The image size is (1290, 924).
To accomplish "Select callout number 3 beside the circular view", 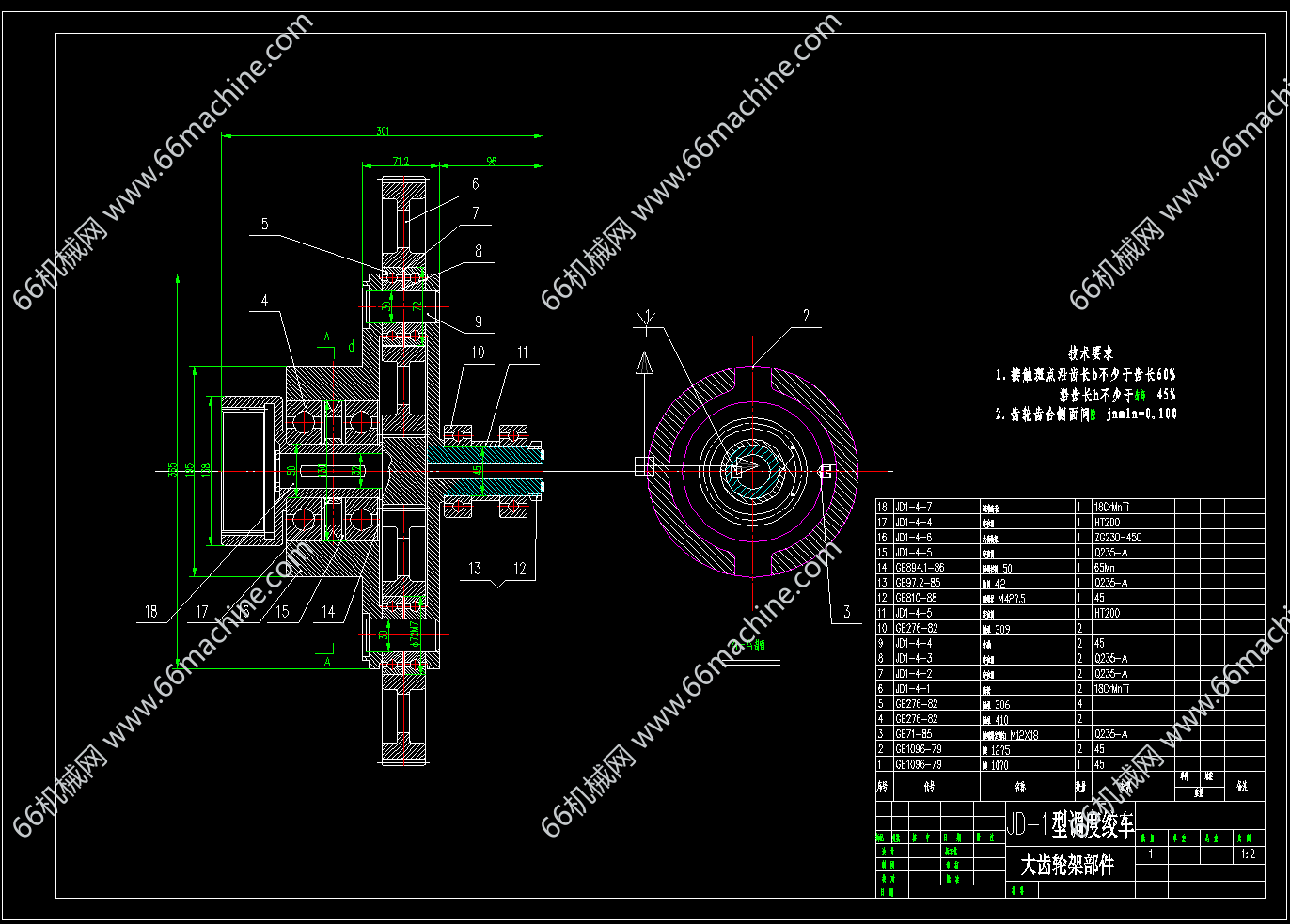I will tap(846, 612).
